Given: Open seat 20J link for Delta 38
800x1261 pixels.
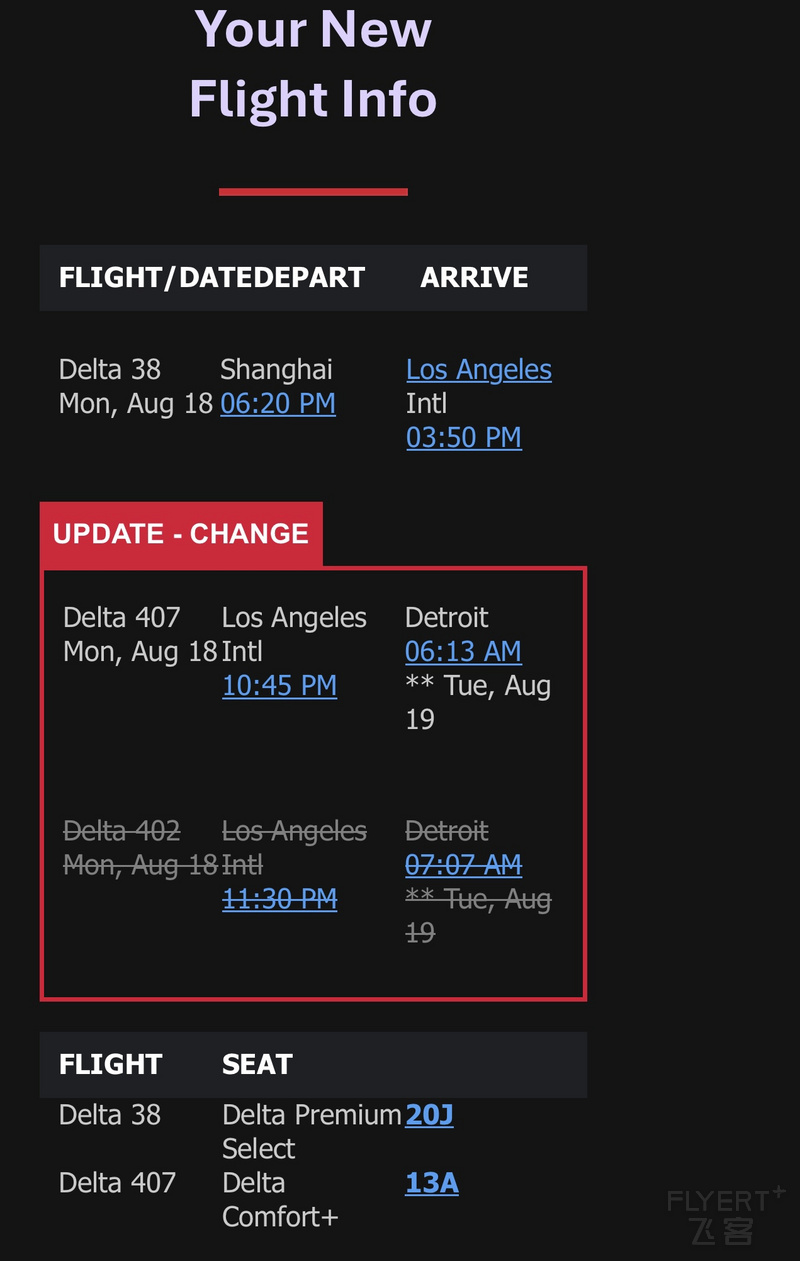Looking at the screenshot, I should [430, 1115].
